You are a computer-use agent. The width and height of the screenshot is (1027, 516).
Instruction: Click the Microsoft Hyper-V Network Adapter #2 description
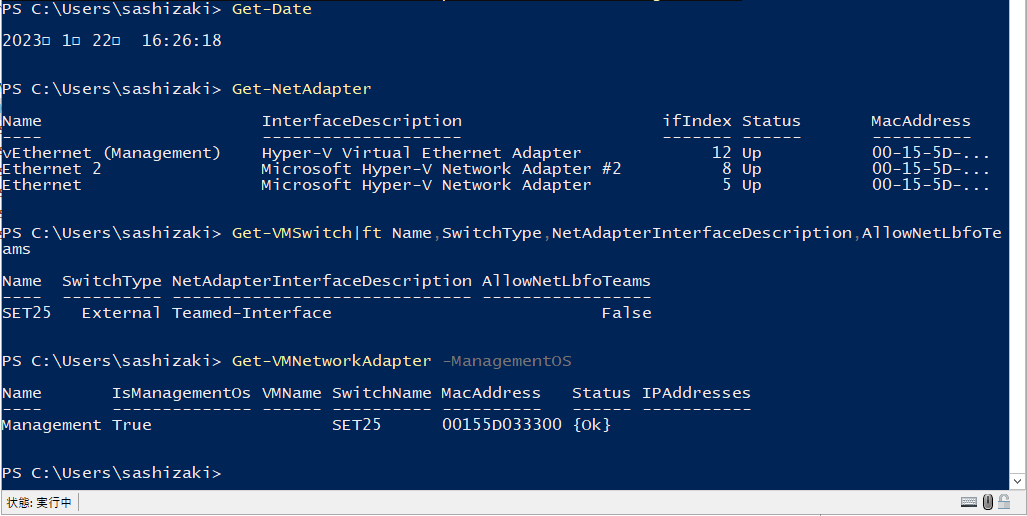pos(441,169)
